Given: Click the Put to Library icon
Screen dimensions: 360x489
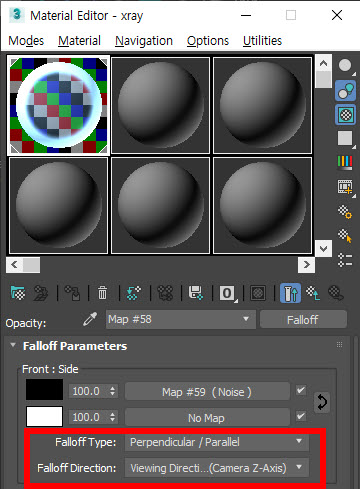Looking at the screenshot, I should pyautogui.click(x=196, y=293).
